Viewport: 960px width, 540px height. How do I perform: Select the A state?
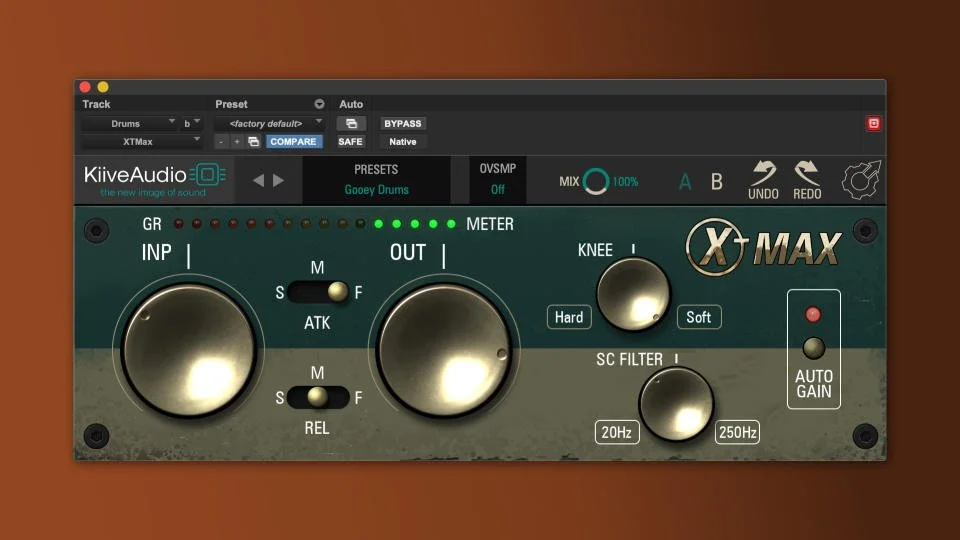pyautogui.click(x=685, y=182)
